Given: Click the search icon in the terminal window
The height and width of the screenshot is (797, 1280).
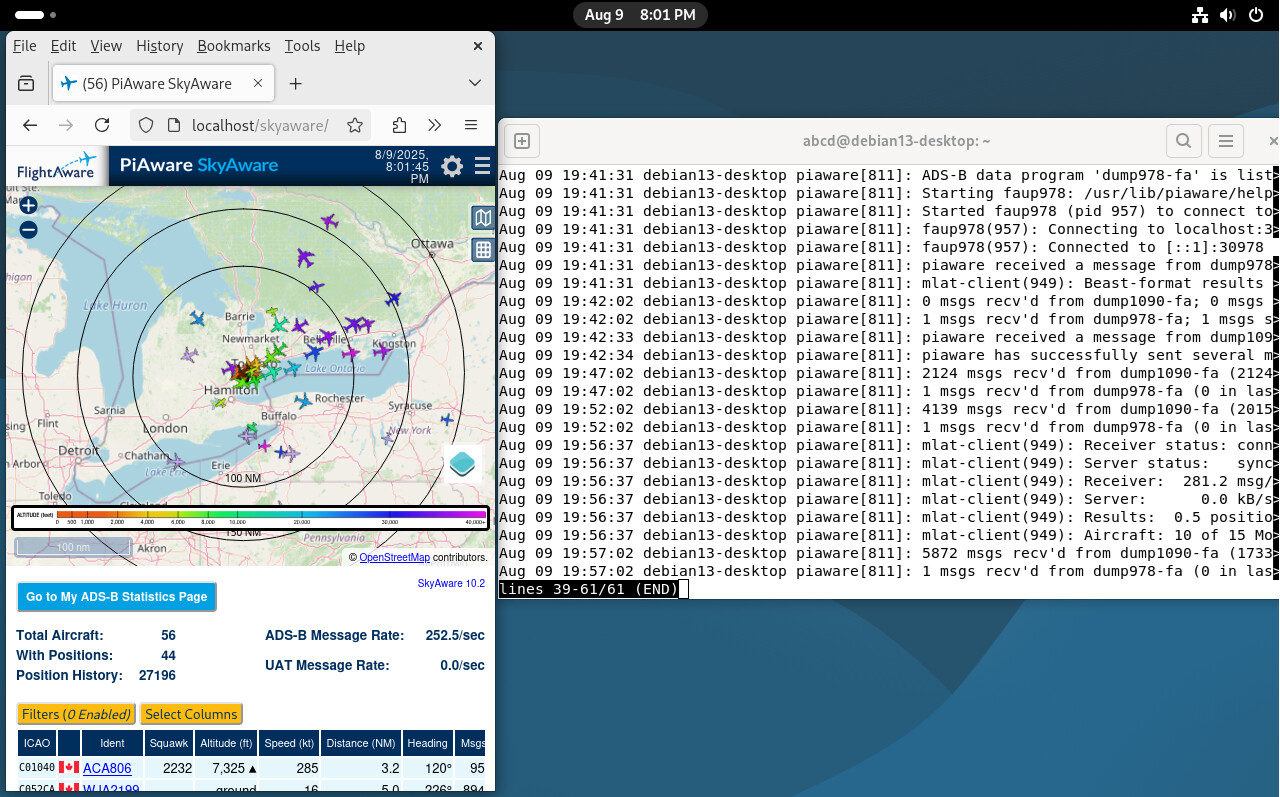Looking at the screenshot, I should (1183, 140).
